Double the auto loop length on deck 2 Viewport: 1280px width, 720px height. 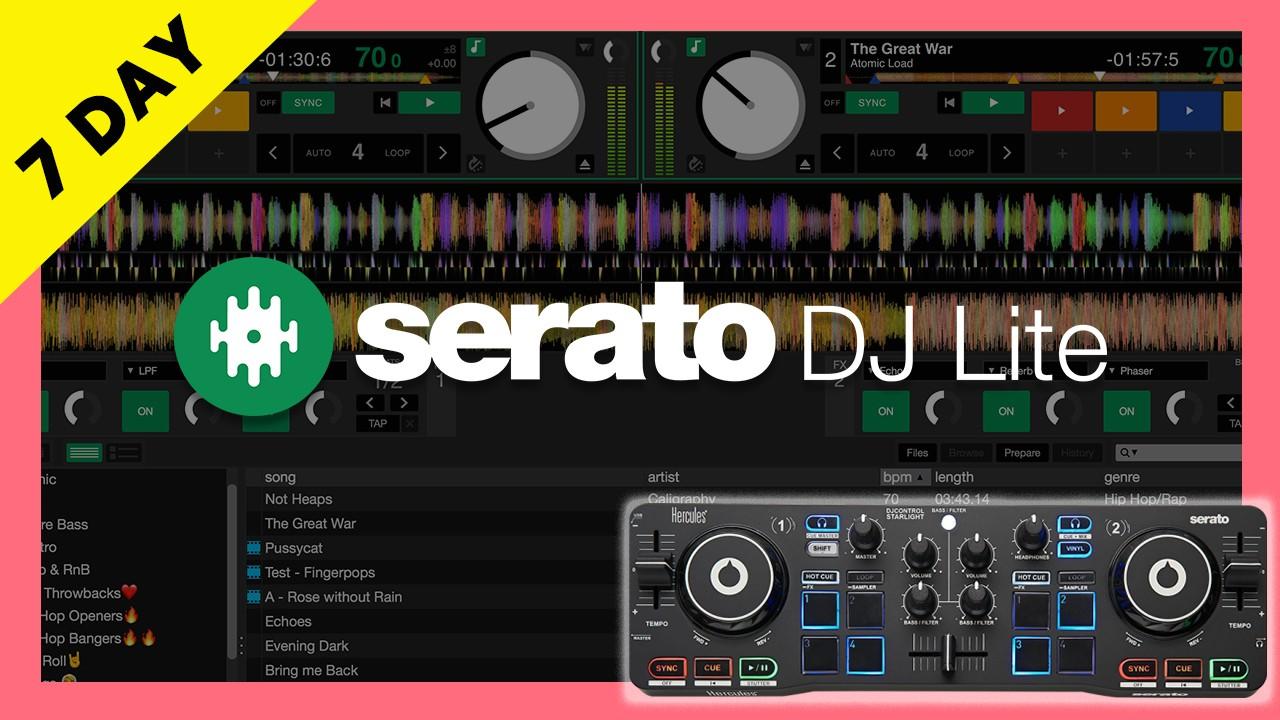[x=1007, y=153]
